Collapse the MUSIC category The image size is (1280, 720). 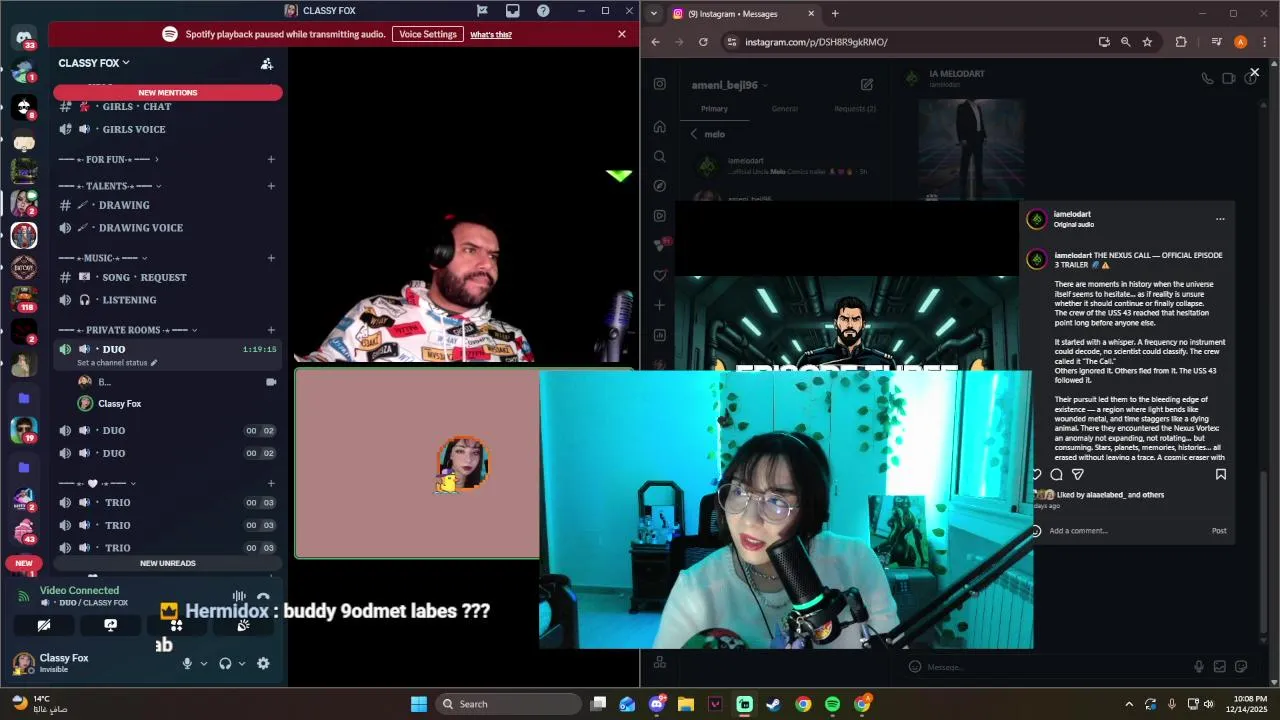(106, 258)
